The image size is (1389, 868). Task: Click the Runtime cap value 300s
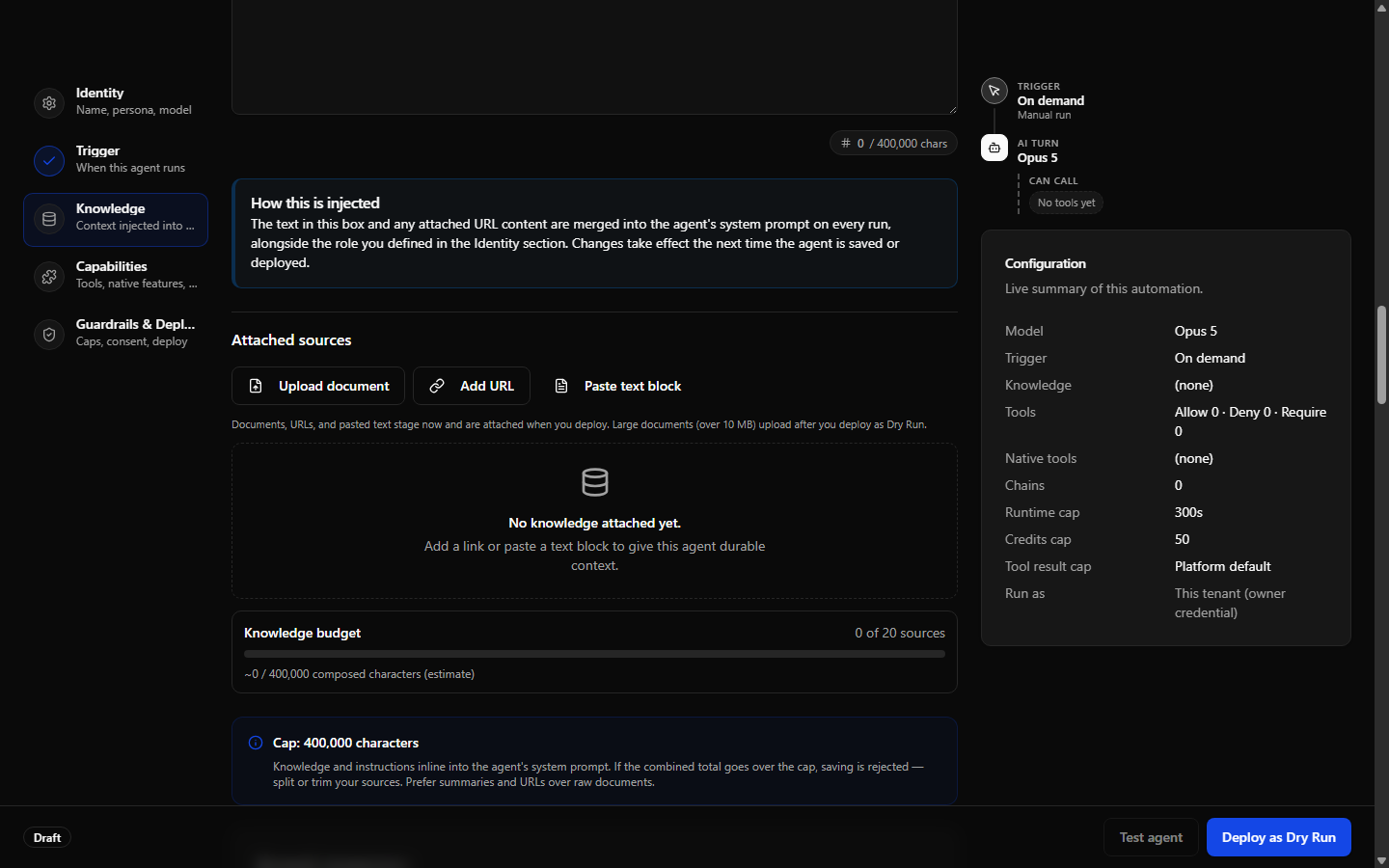1188,512
